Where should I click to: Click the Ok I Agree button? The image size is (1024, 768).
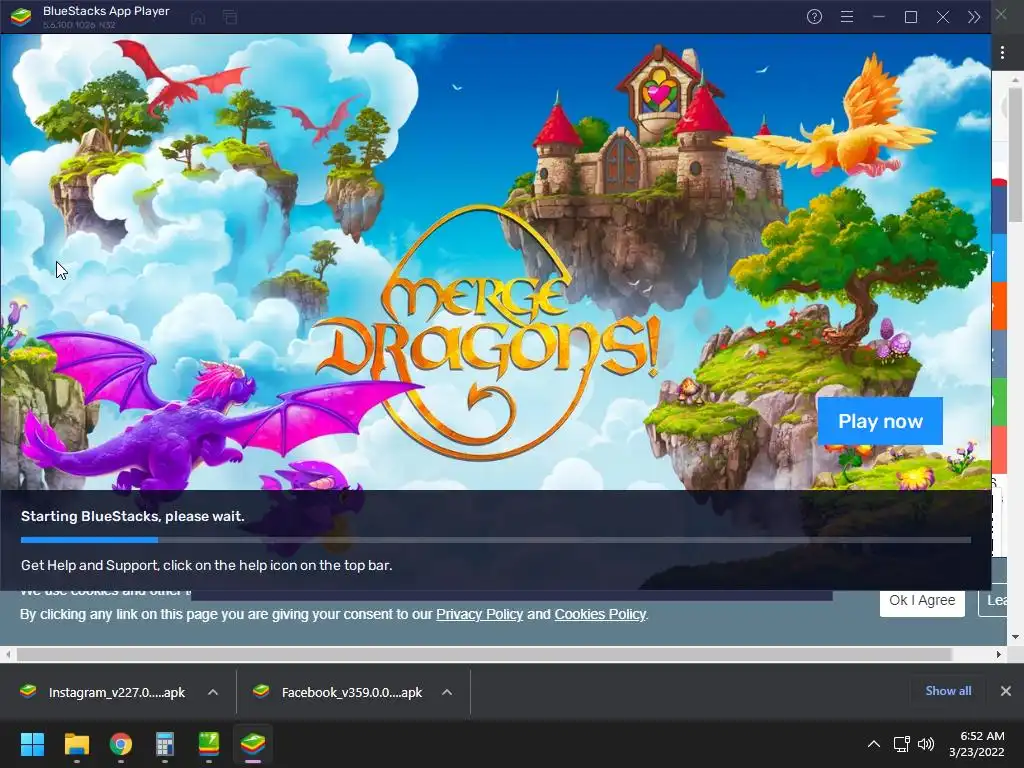(x=922, y=600)
